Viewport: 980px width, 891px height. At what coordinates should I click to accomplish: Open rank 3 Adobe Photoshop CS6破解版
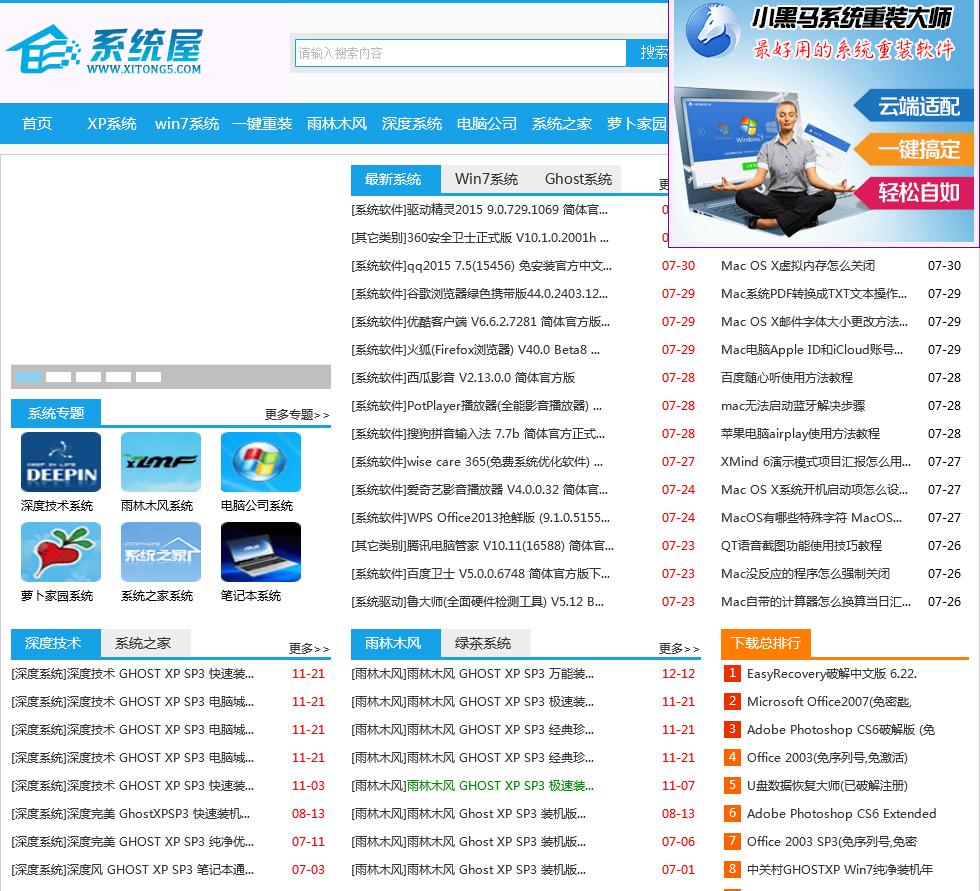[841, 730]
